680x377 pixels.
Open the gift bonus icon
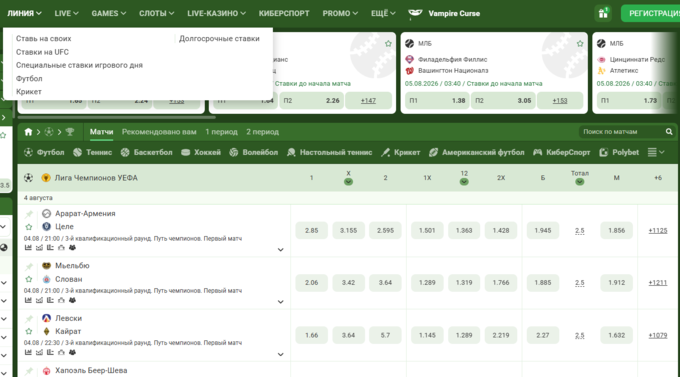pyautogui.click(x=603, y=13)
